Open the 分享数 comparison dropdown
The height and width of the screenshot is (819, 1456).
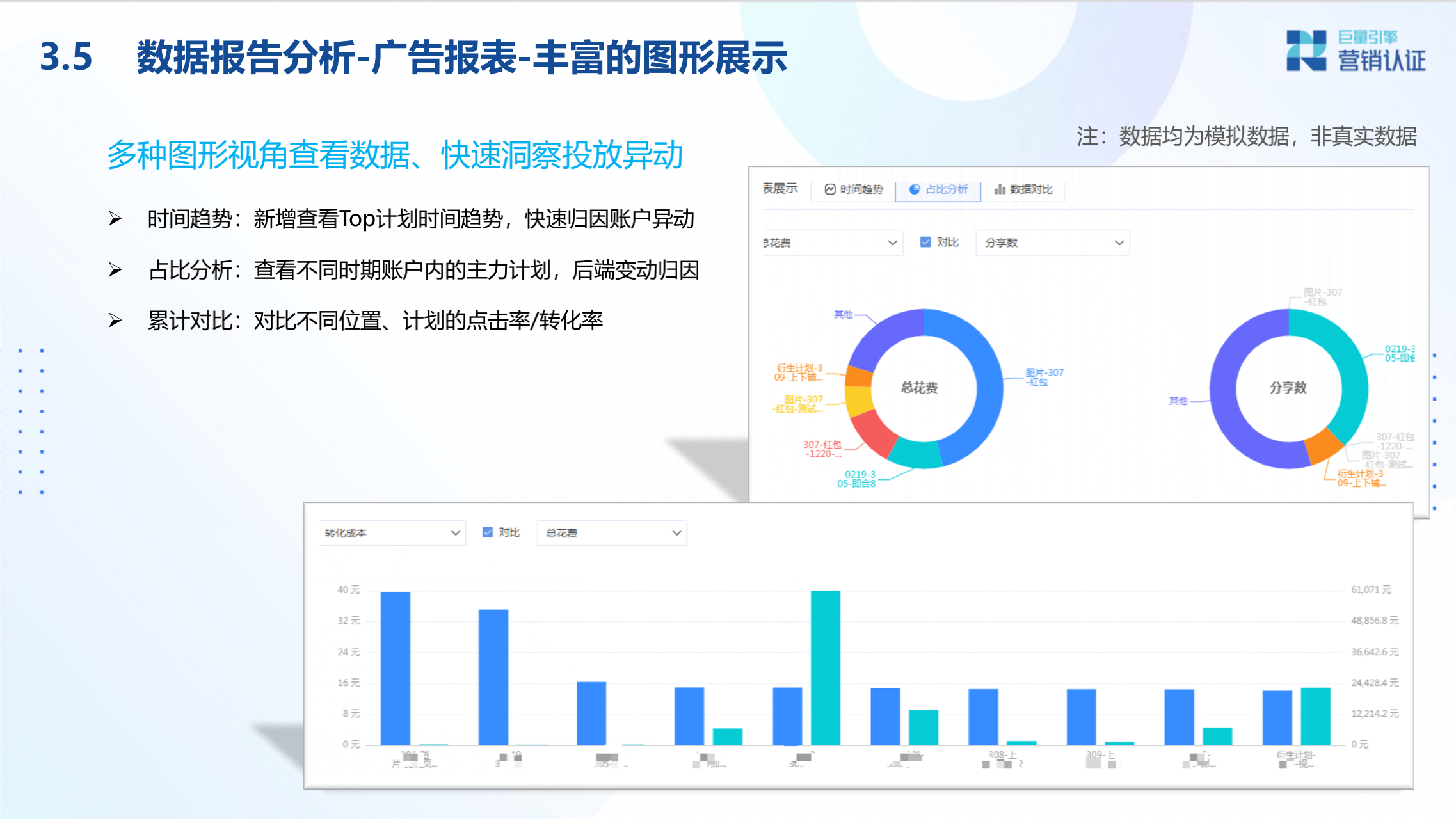tap(1052, 243)
